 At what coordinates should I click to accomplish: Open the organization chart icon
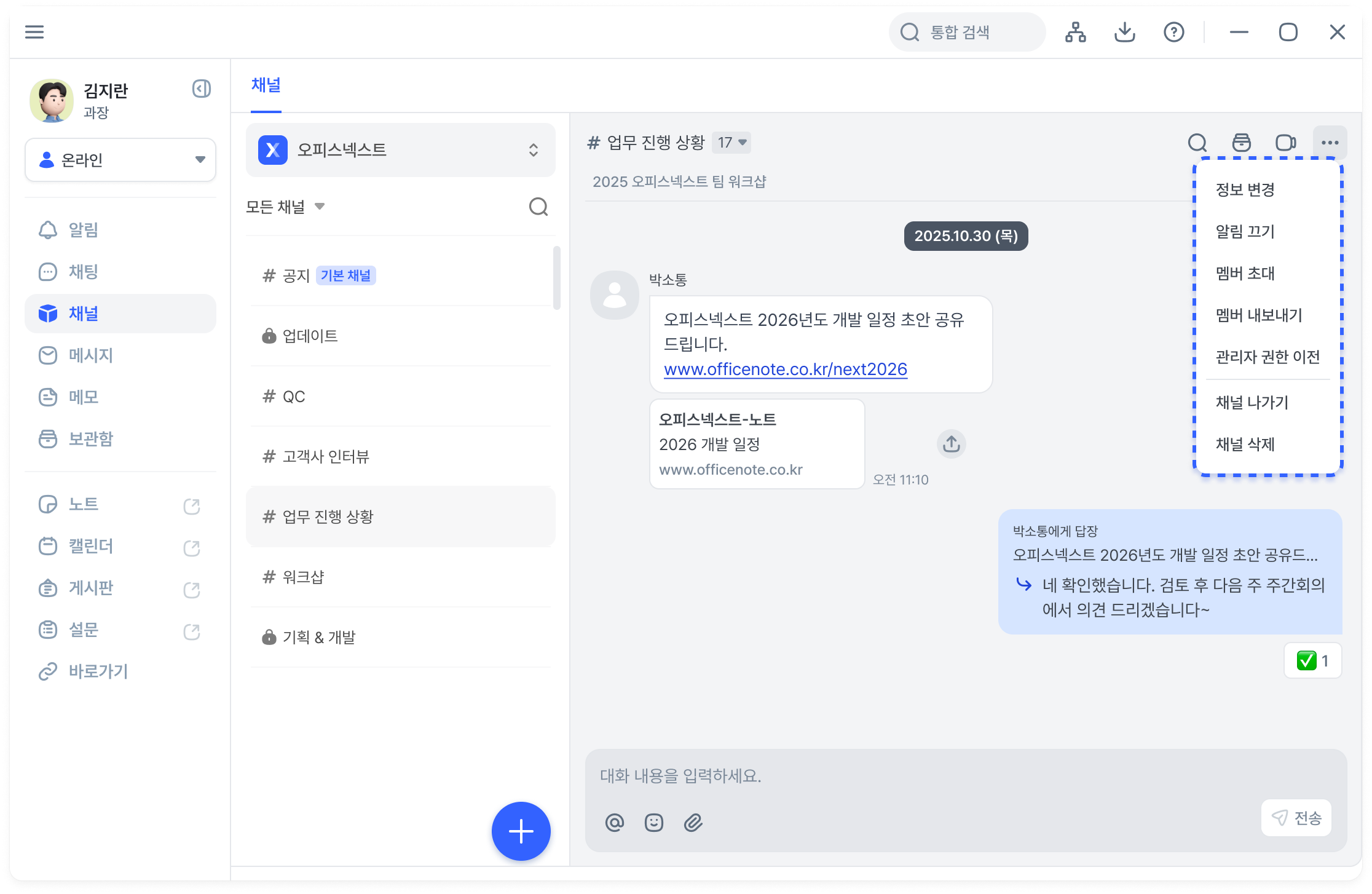click(1075, 32)
